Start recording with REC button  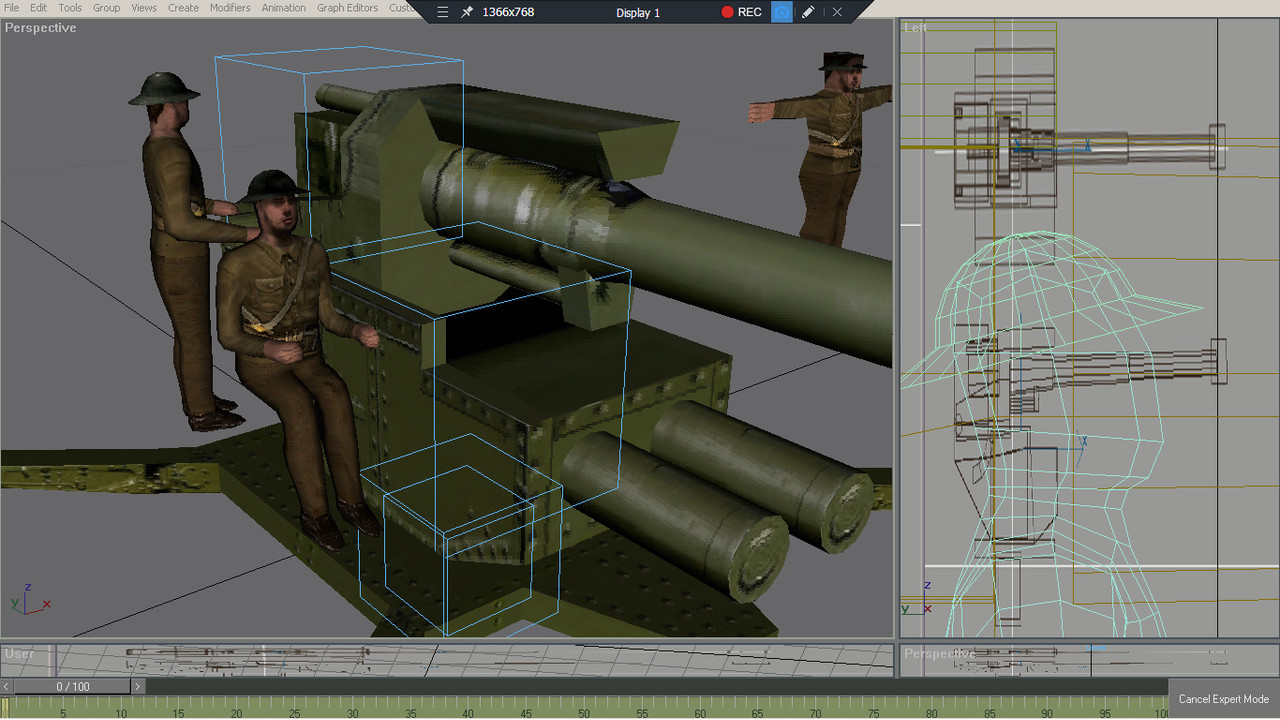point(742,12)
